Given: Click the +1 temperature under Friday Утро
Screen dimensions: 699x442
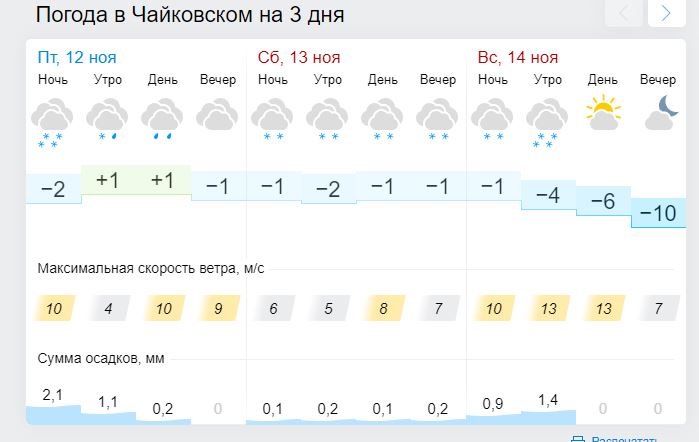Looking at the screenshot, I should click(107, 180).
